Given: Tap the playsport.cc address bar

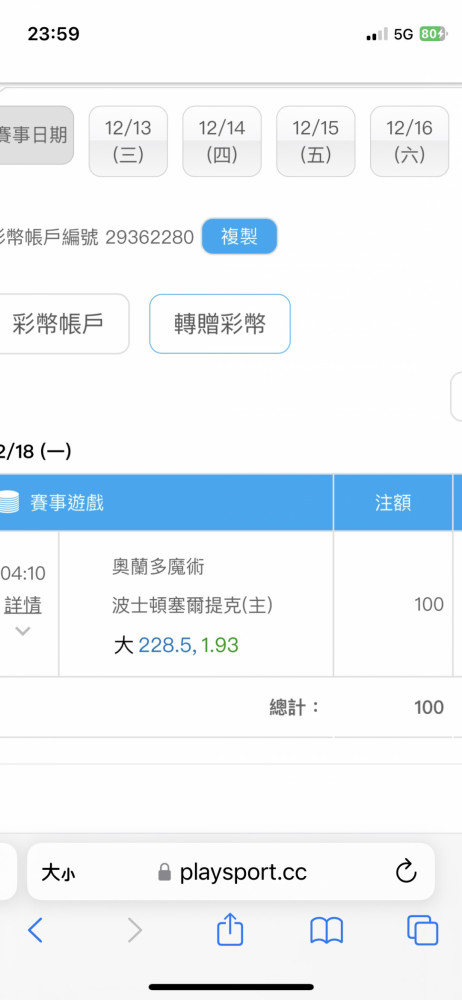Looking at the screenshot, I should (x=231, y=872).
